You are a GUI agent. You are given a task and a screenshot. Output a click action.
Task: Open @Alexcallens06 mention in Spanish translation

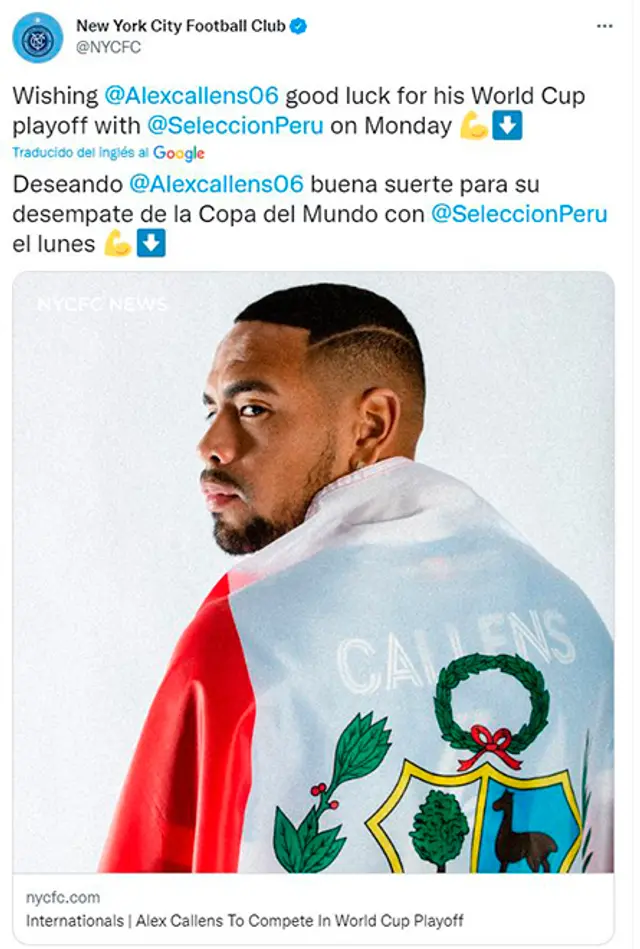pos(216,184)
